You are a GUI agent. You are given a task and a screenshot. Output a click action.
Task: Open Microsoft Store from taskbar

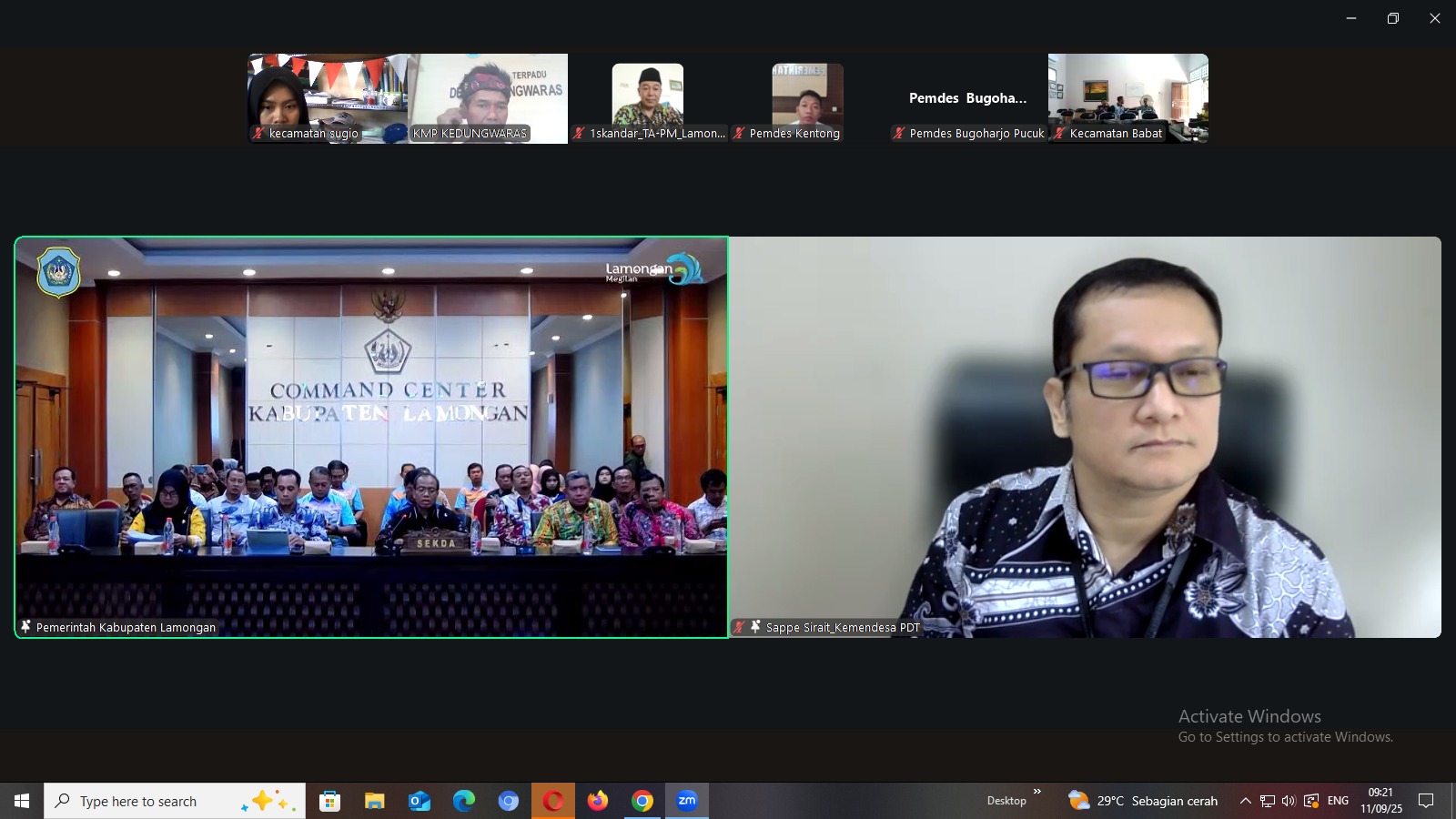point(330,801)
